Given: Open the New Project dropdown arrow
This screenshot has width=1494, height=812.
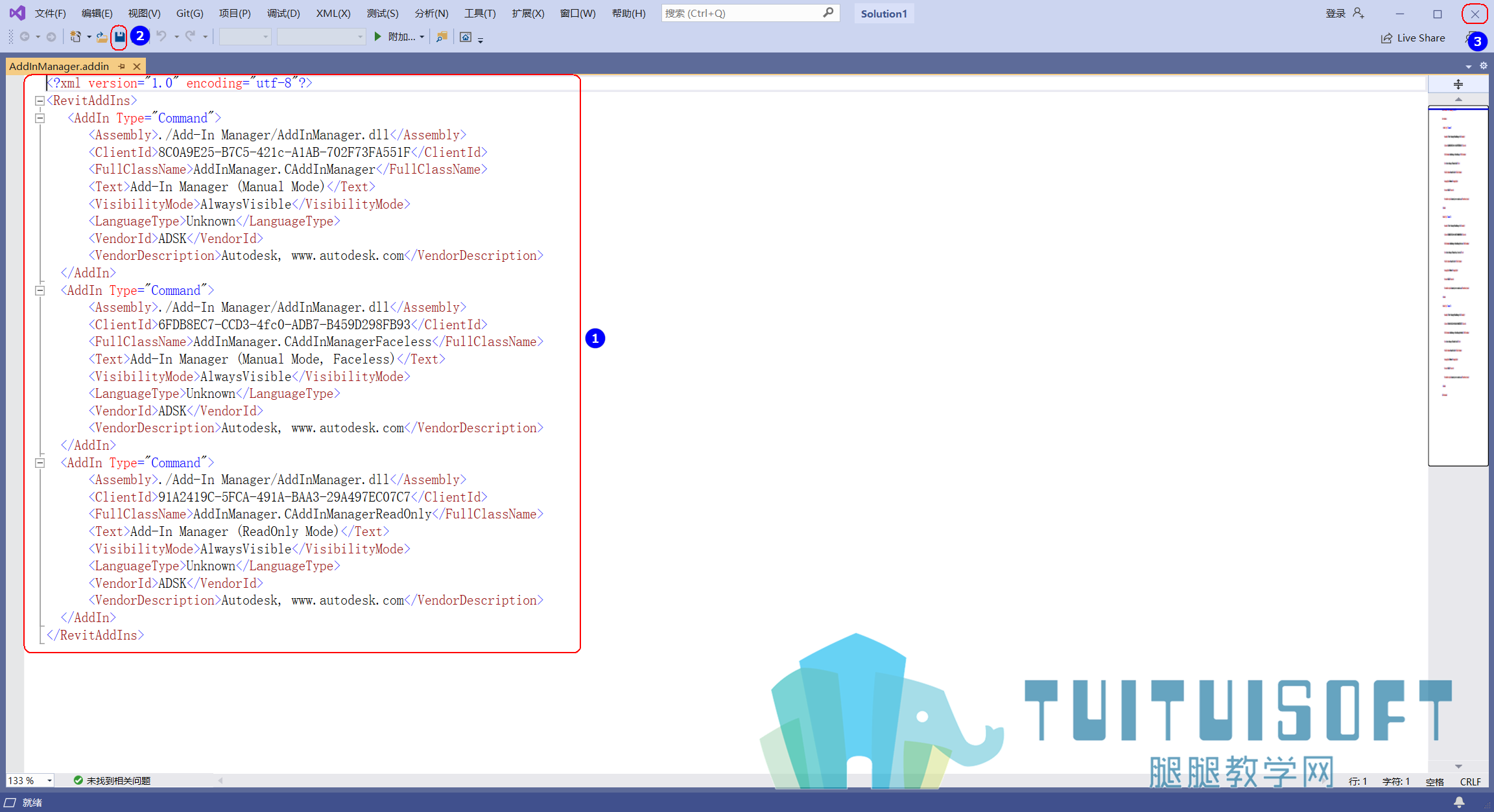Looking at the screenshot, I should coord(89,37).
